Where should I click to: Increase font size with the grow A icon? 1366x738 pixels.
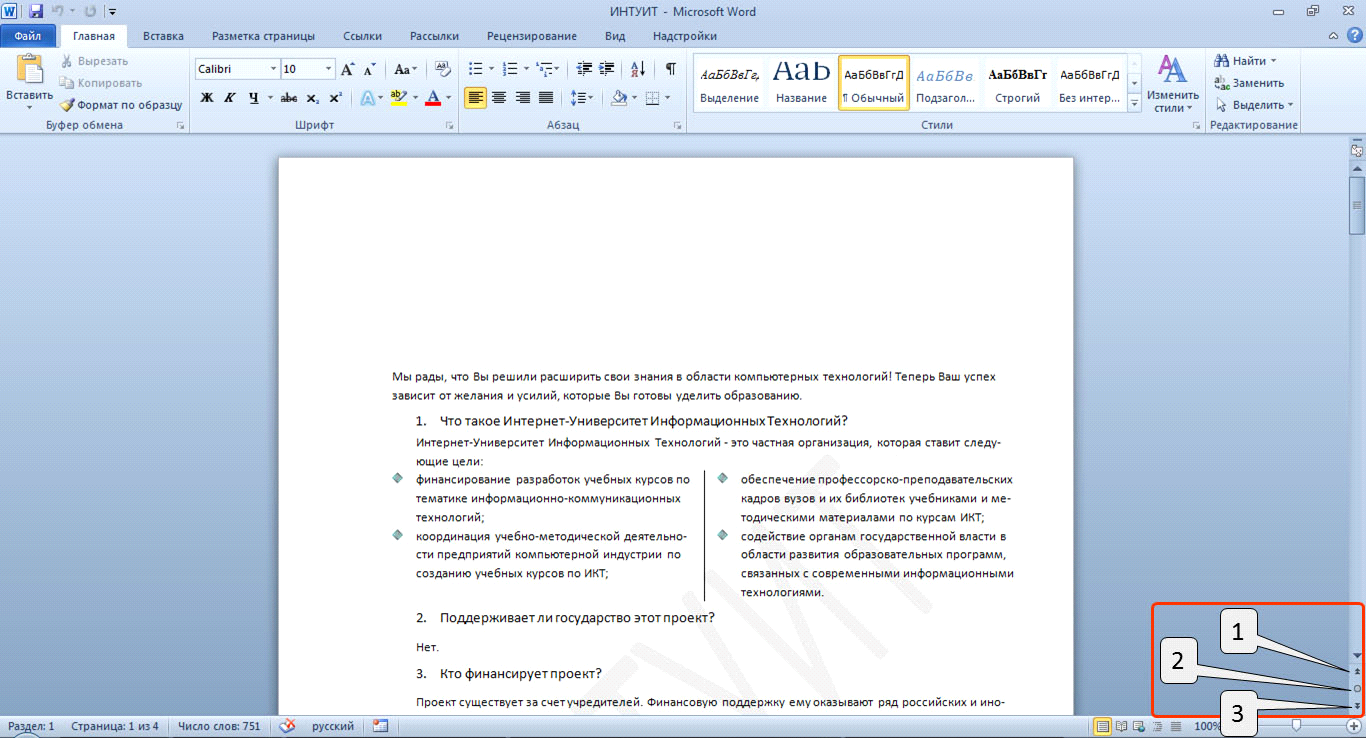(347, 69)
